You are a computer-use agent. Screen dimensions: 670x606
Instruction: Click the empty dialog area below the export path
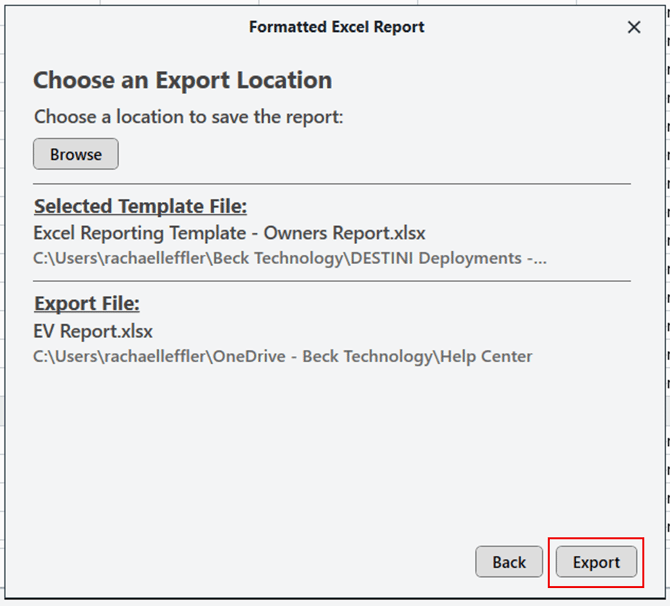point(332,450)
